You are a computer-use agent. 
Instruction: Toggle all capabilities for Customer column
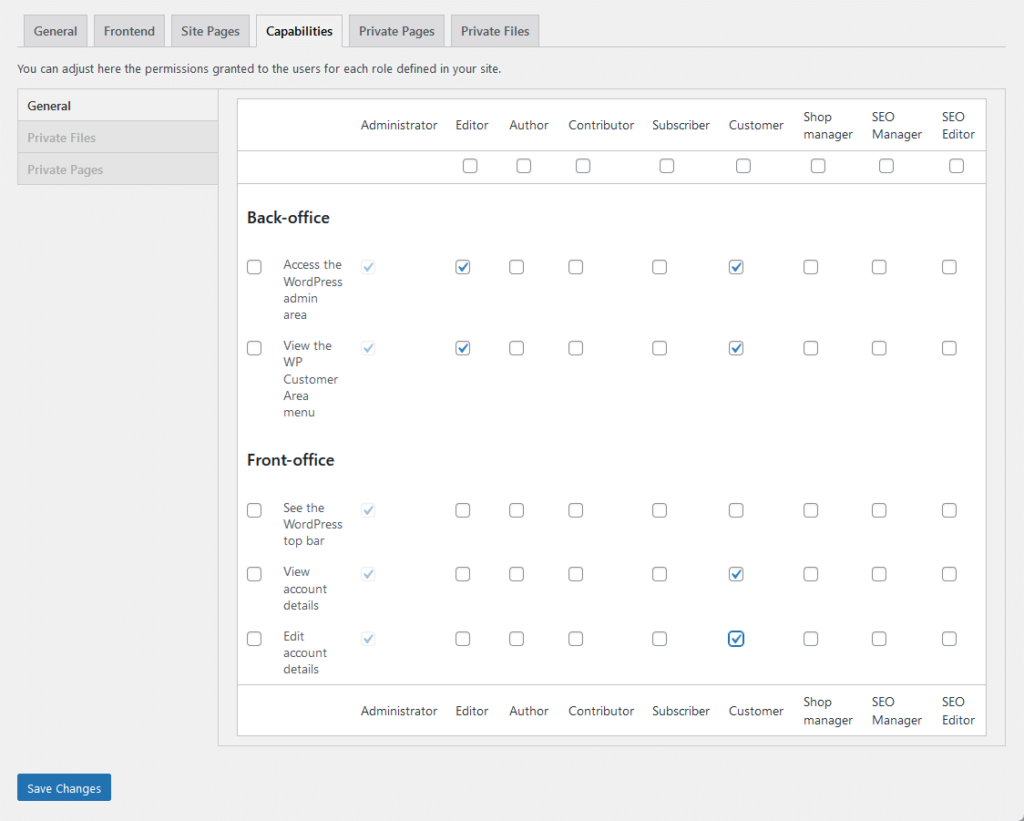[x=743, y=166]
